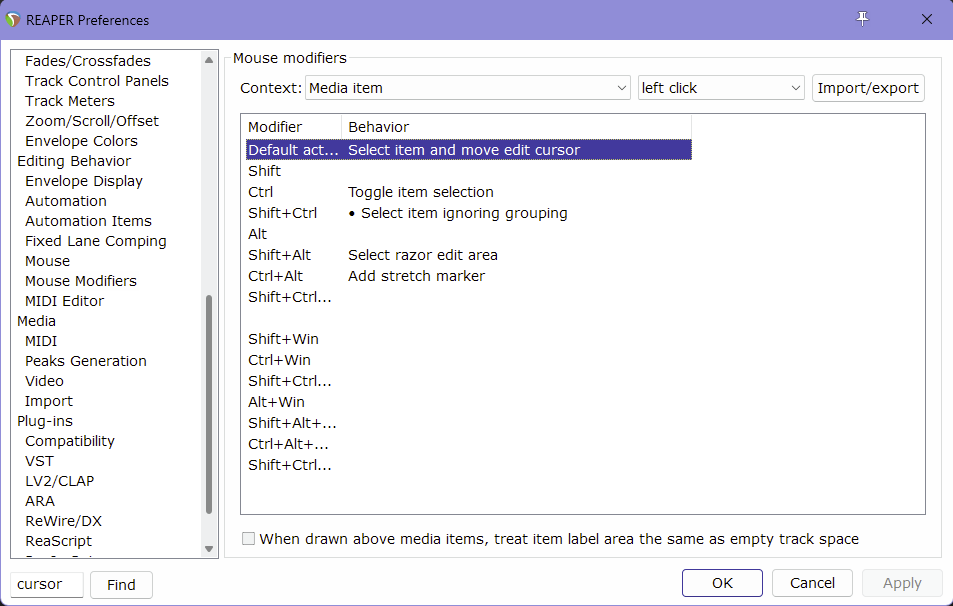This screenshot has height=606, width=953.
Task: Open the left click action dropdown
Action: pos(721,88)
